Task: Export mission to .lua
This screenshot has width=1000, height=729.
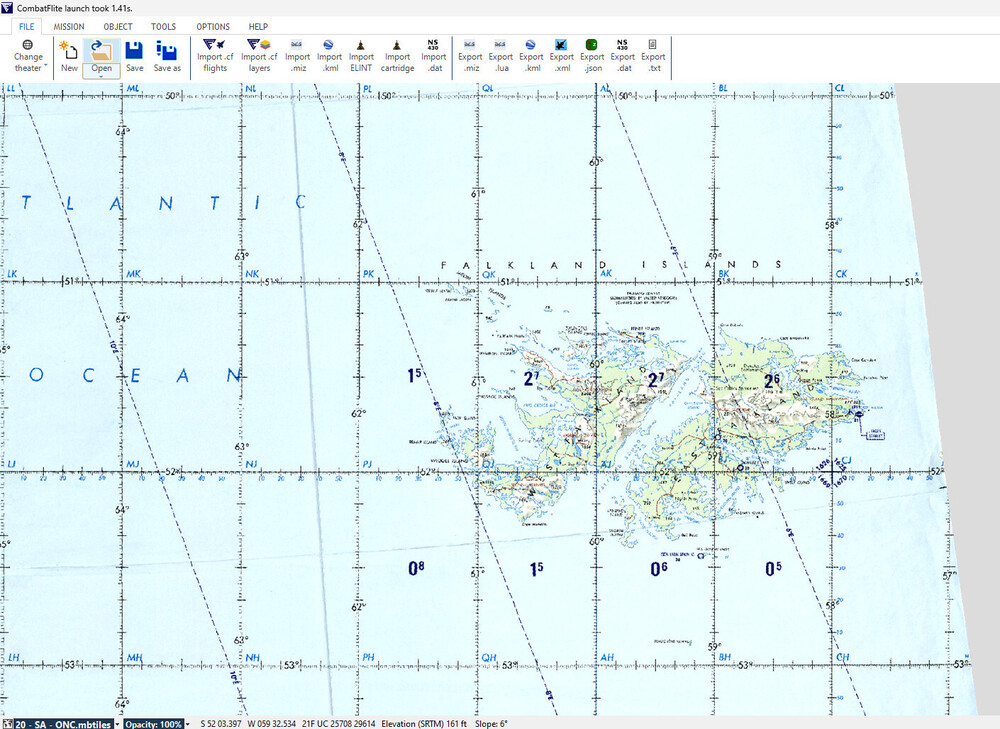Action: [500, 56]
